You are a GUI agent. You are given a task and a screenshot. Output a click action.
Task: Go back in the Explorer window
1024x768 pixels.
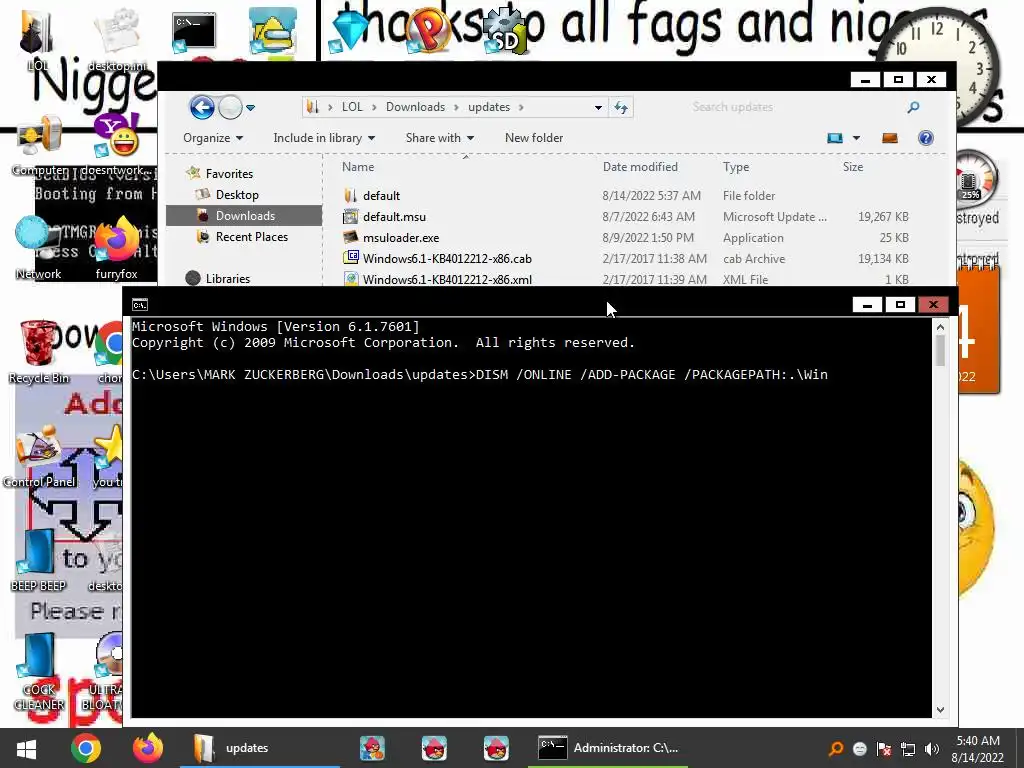pyautogui.click(x=202, y=107)
